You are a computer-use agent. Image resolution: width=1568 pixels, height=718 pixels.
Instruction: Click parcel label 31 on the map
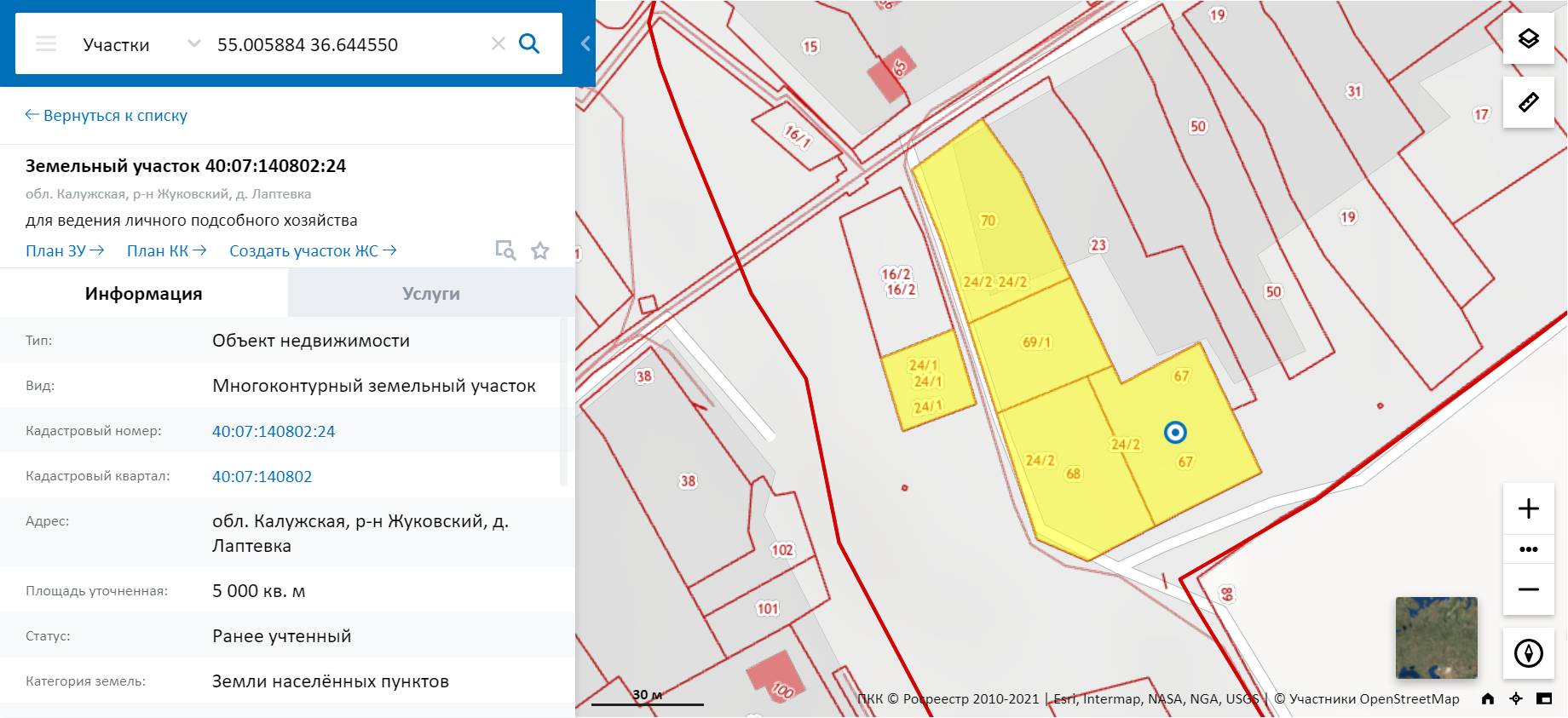pos(1354,91)
